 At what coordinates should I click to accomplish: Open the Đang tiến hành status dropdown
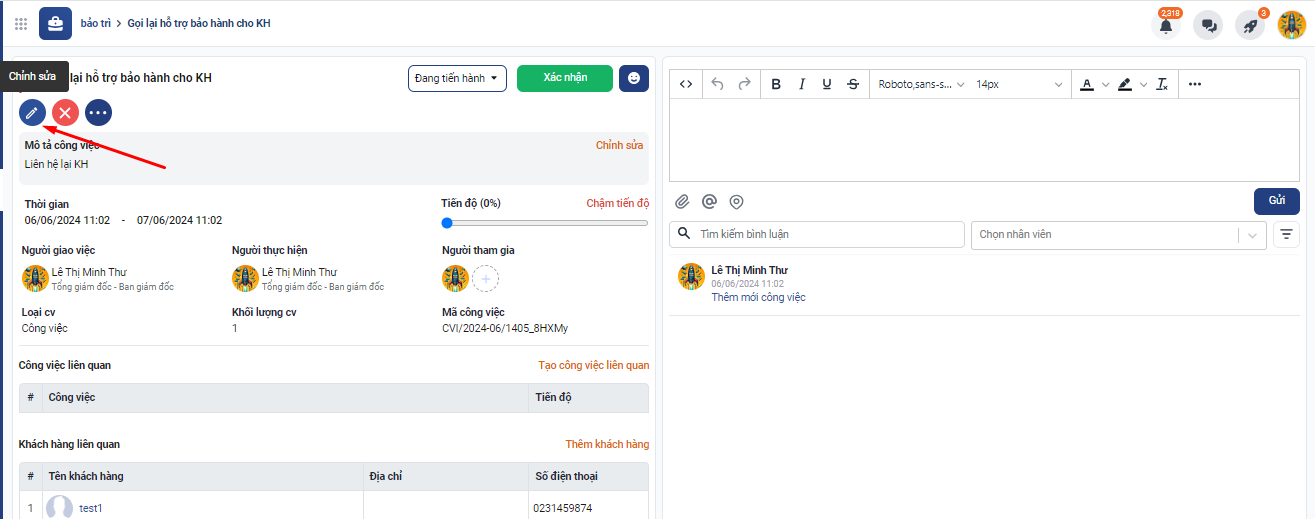pos(457,78)
